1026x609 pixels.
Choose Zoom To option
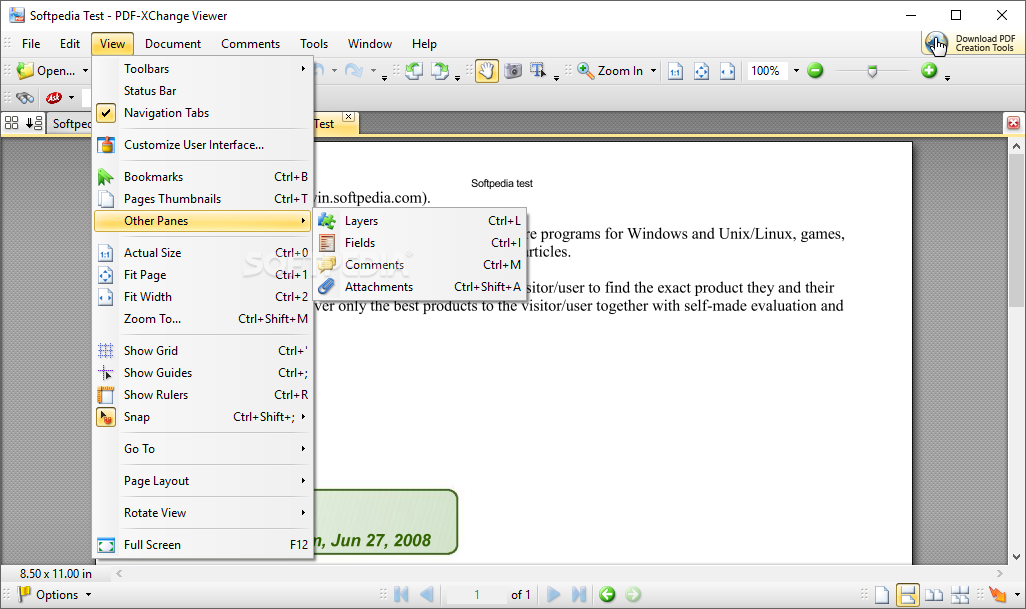coord(203,319)
